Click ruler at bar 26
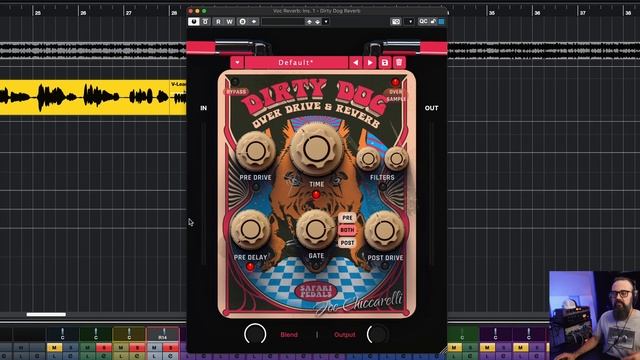640x360 pixels. pos(83,13)
